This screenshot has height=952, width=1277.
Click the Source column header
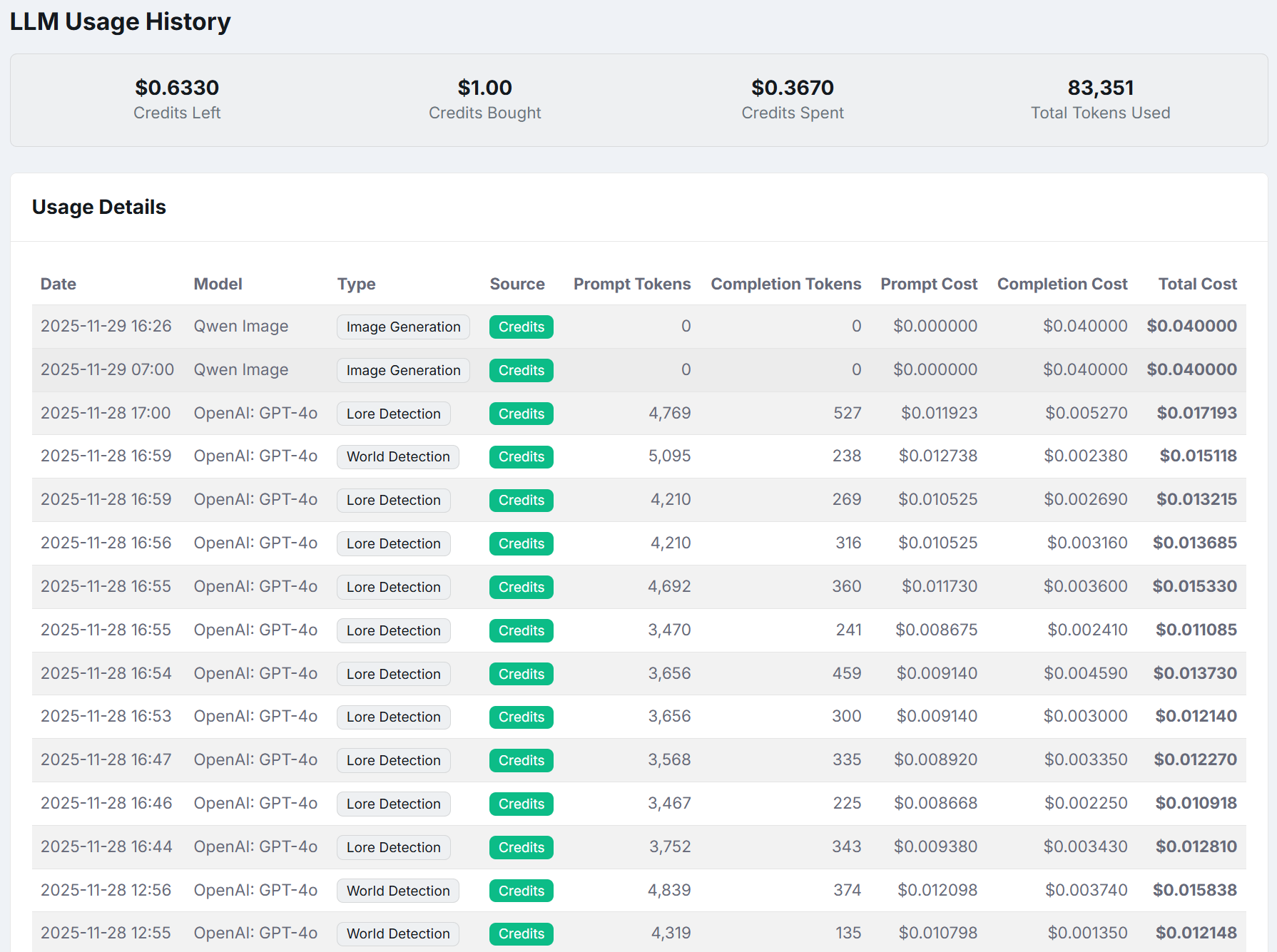pyautogui.click(x=517, y=284)
